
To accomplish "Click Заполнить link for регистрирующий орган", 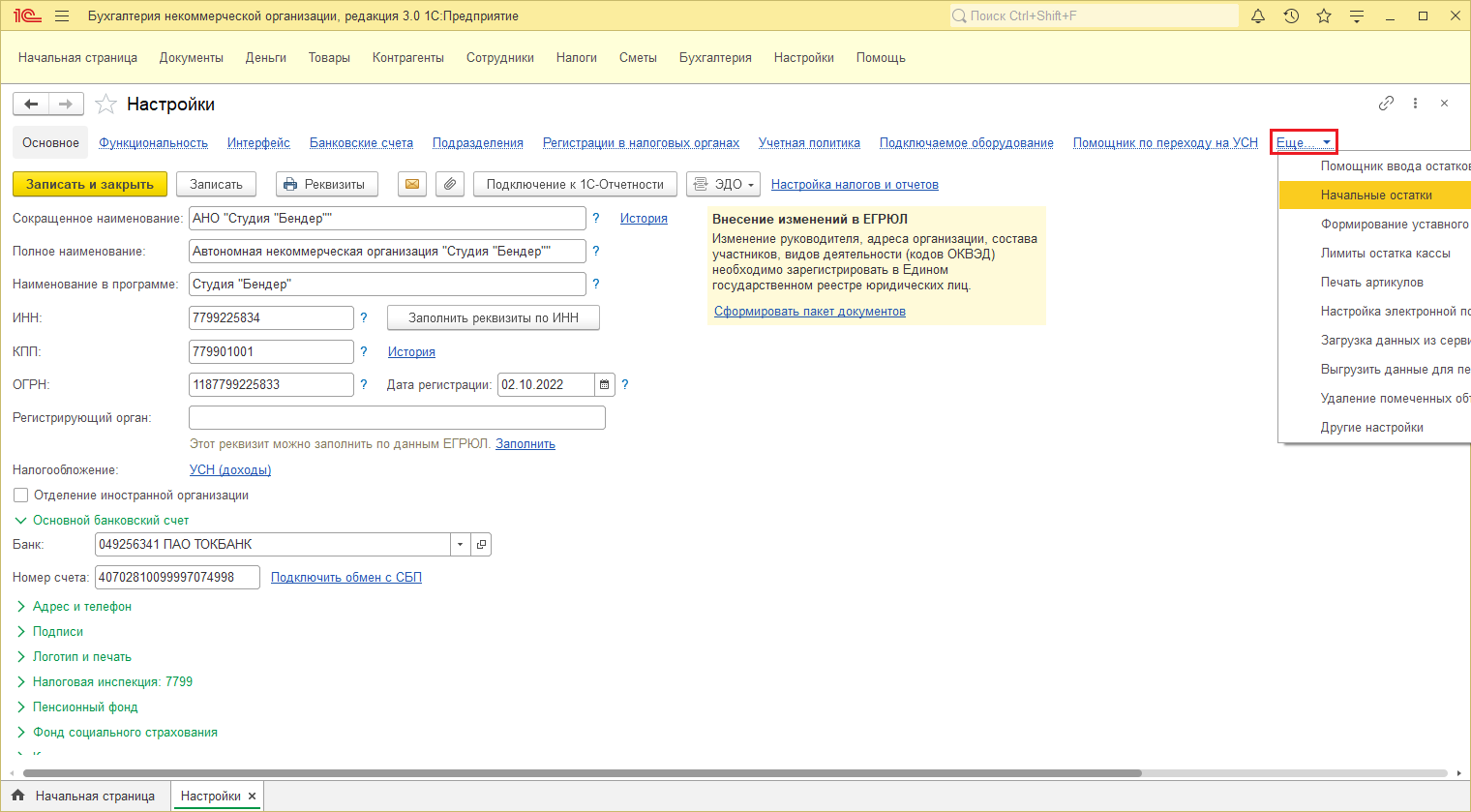I will point(525,443).
